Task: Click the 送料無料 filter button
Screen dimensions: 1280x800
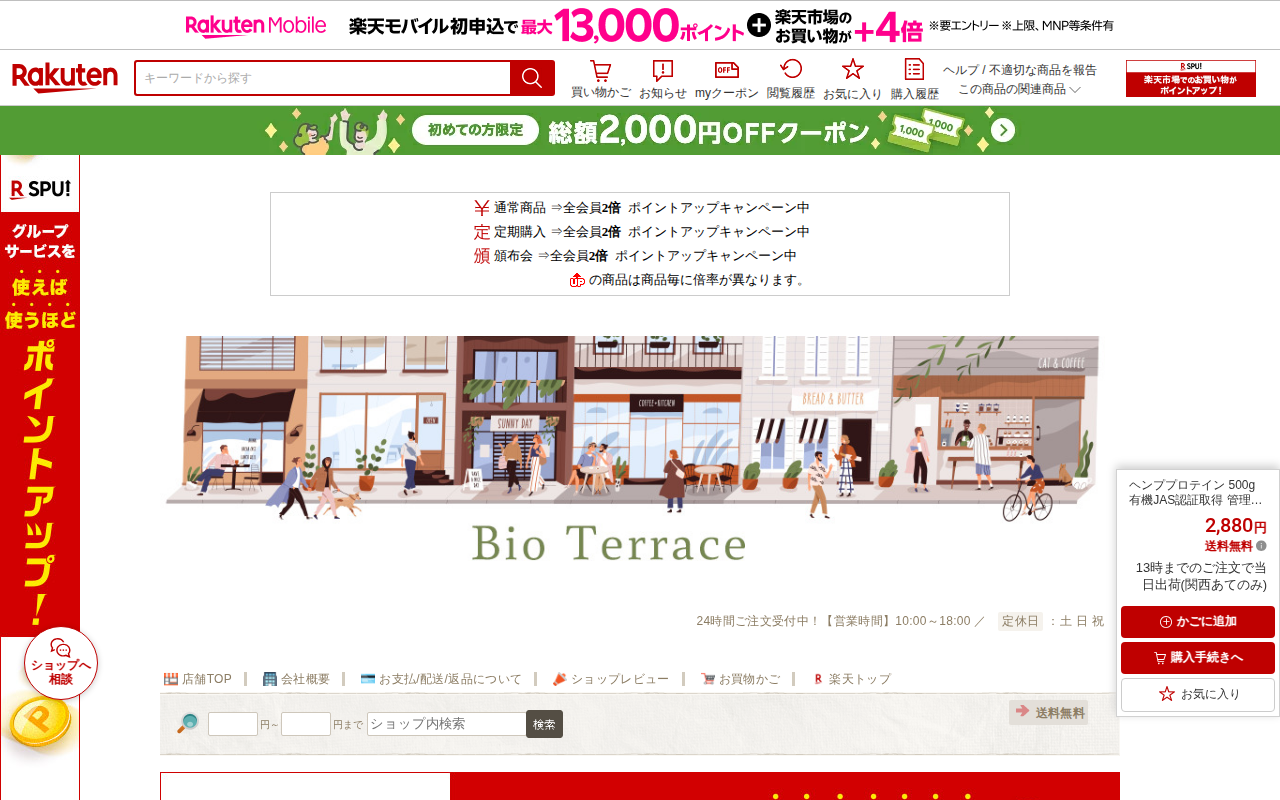Action: coord(1049,712)
